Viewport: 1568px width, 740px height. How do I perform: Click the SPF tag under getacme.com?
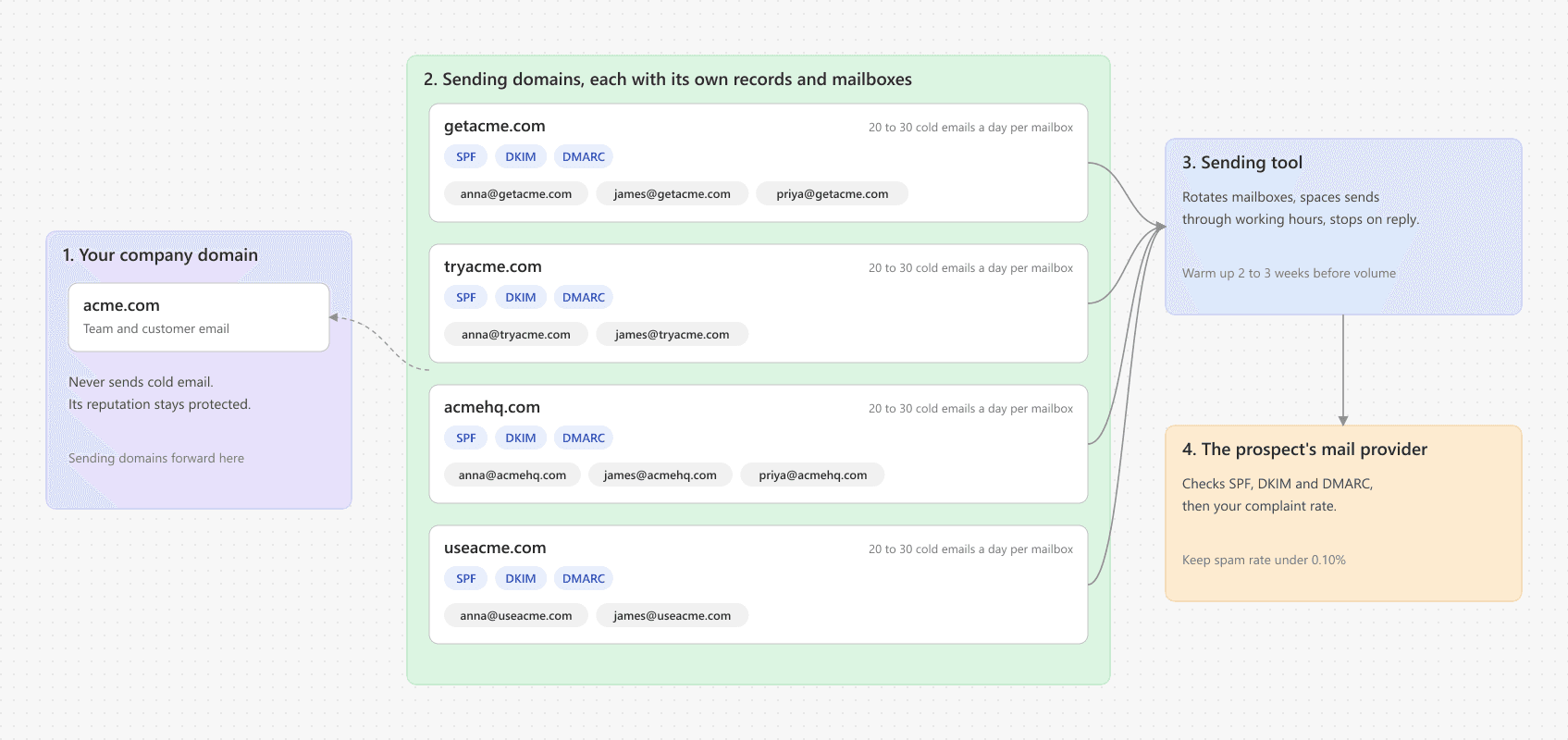[x=466, y=157]
